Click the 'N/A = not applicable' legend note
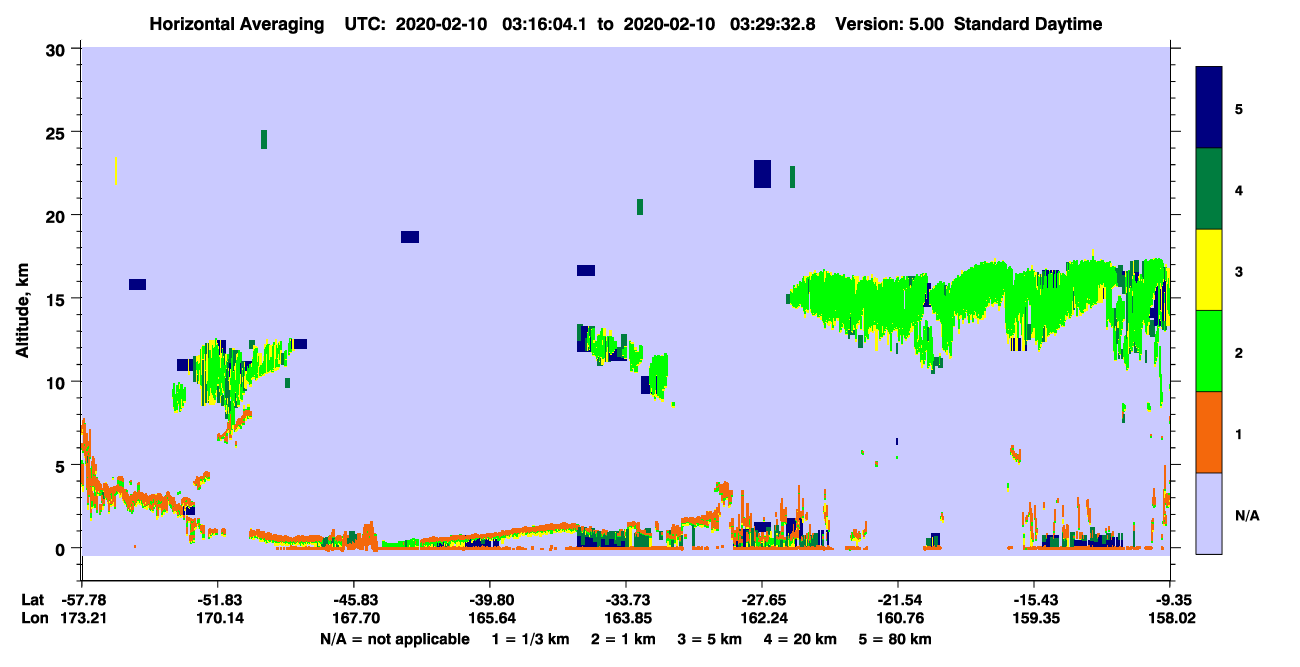 (394, 639)
